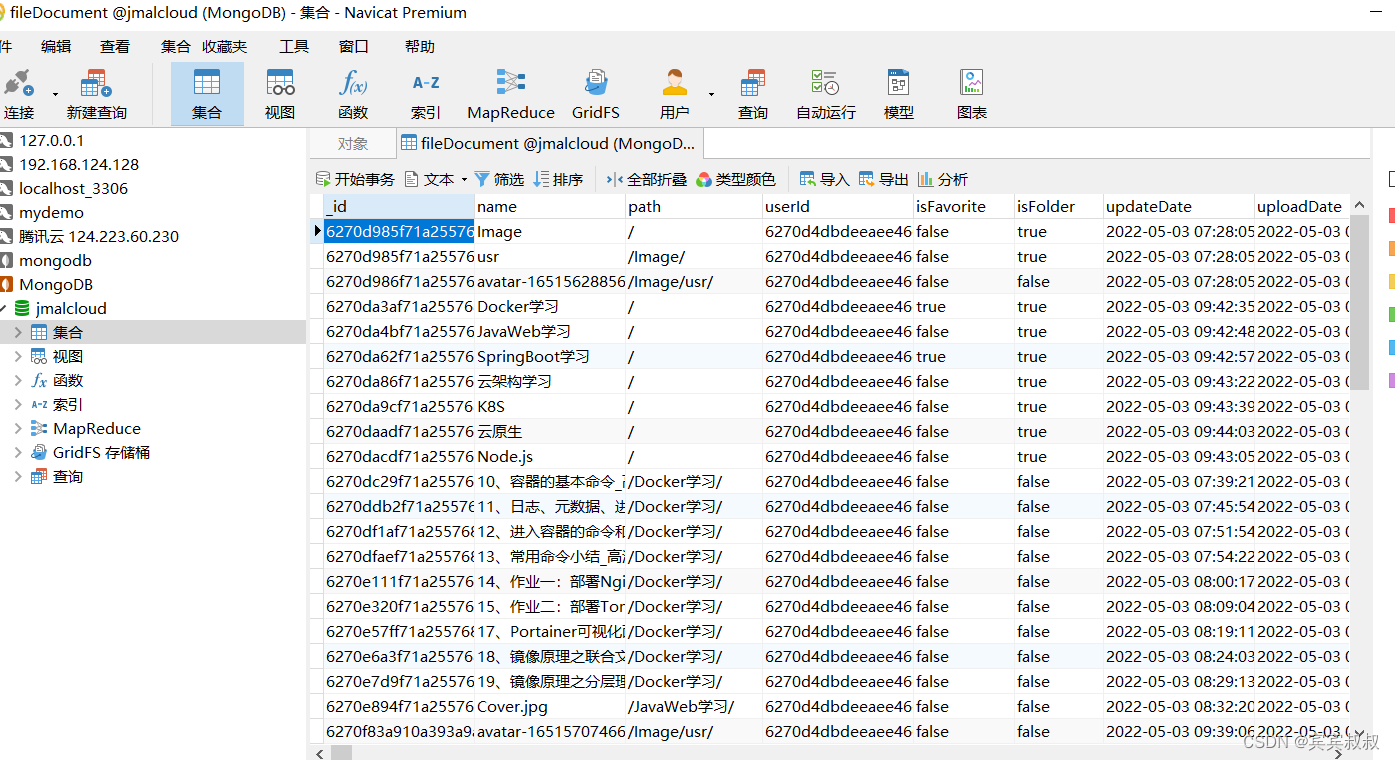Click the purple color swatch on right edge

[x=1391, y=380]
